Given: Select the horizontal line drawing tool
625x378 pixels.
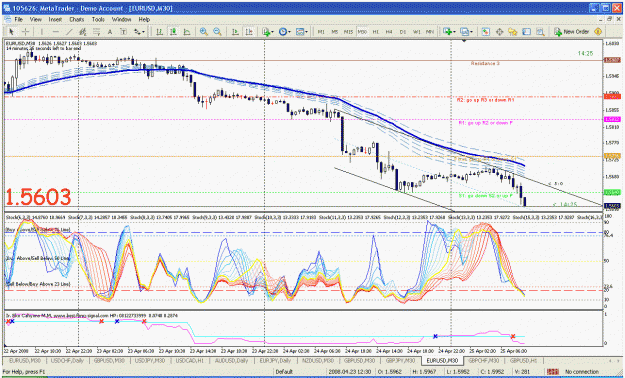Looking at the screenshot, I should [55, 32].
